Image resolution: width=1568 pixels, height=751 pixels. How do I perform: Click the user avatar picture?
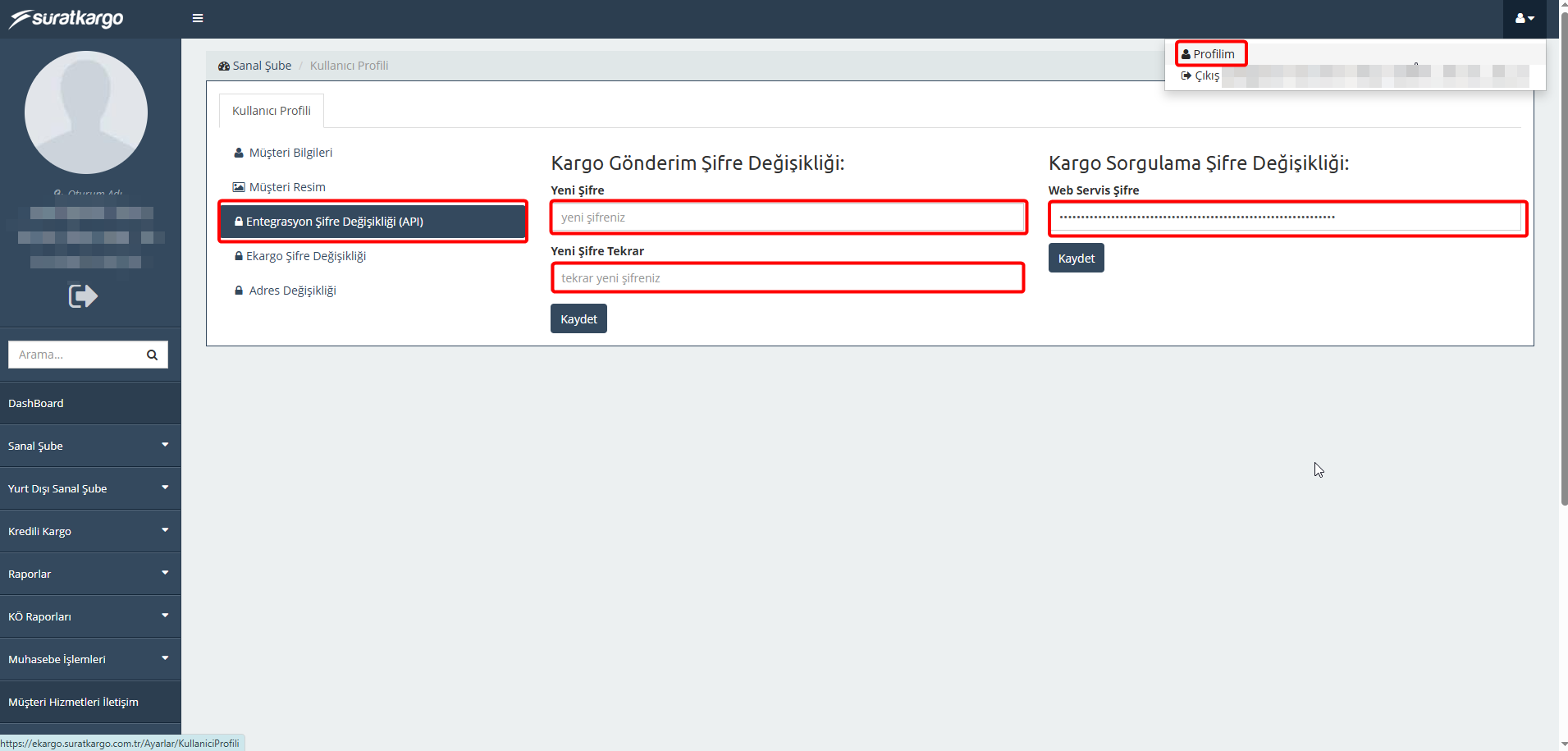pyautogui.click(x=86, y=112)
